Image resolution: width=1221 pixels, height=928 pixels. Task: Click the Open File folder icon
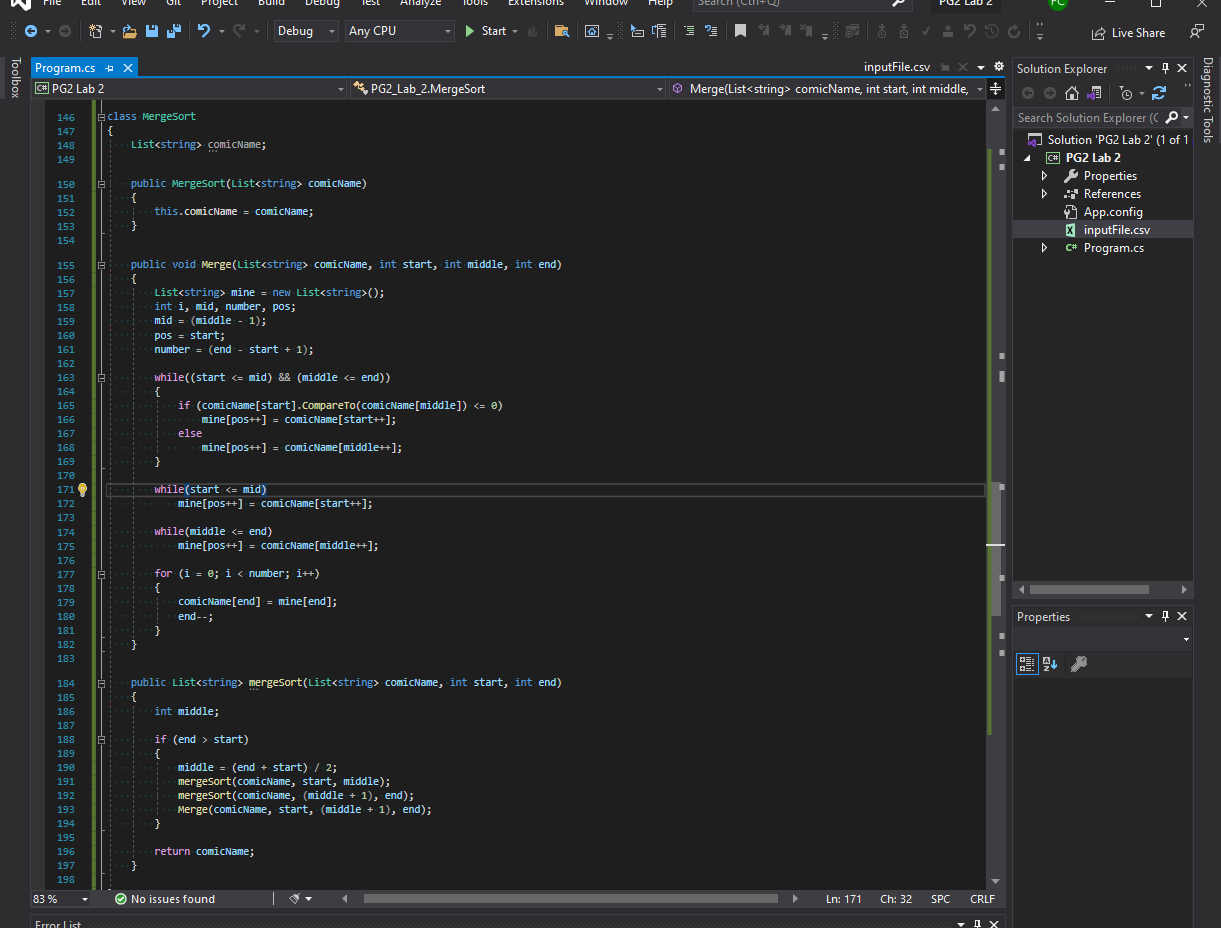pos(129,32)
